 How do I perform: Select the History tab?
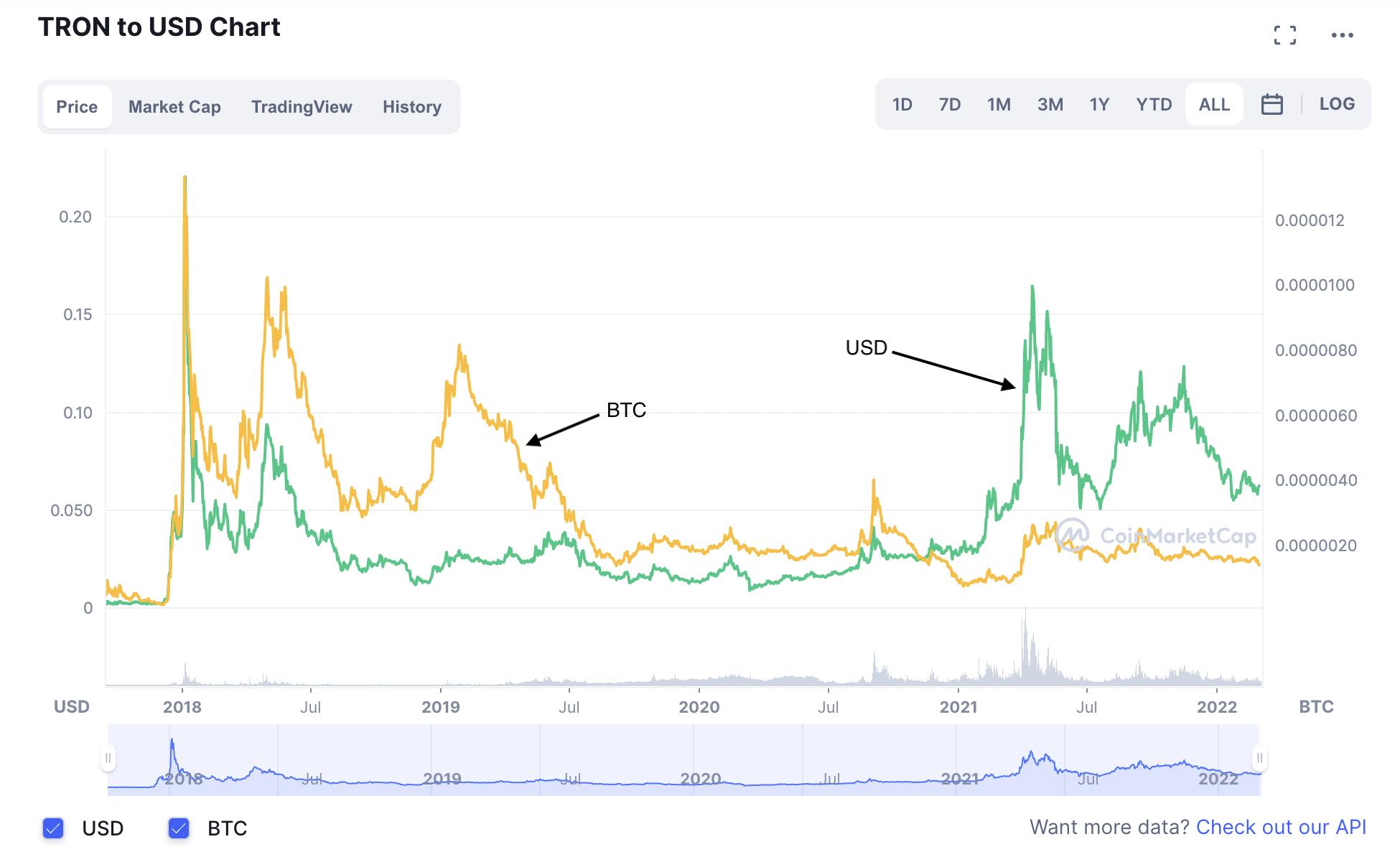coord(411,107)
